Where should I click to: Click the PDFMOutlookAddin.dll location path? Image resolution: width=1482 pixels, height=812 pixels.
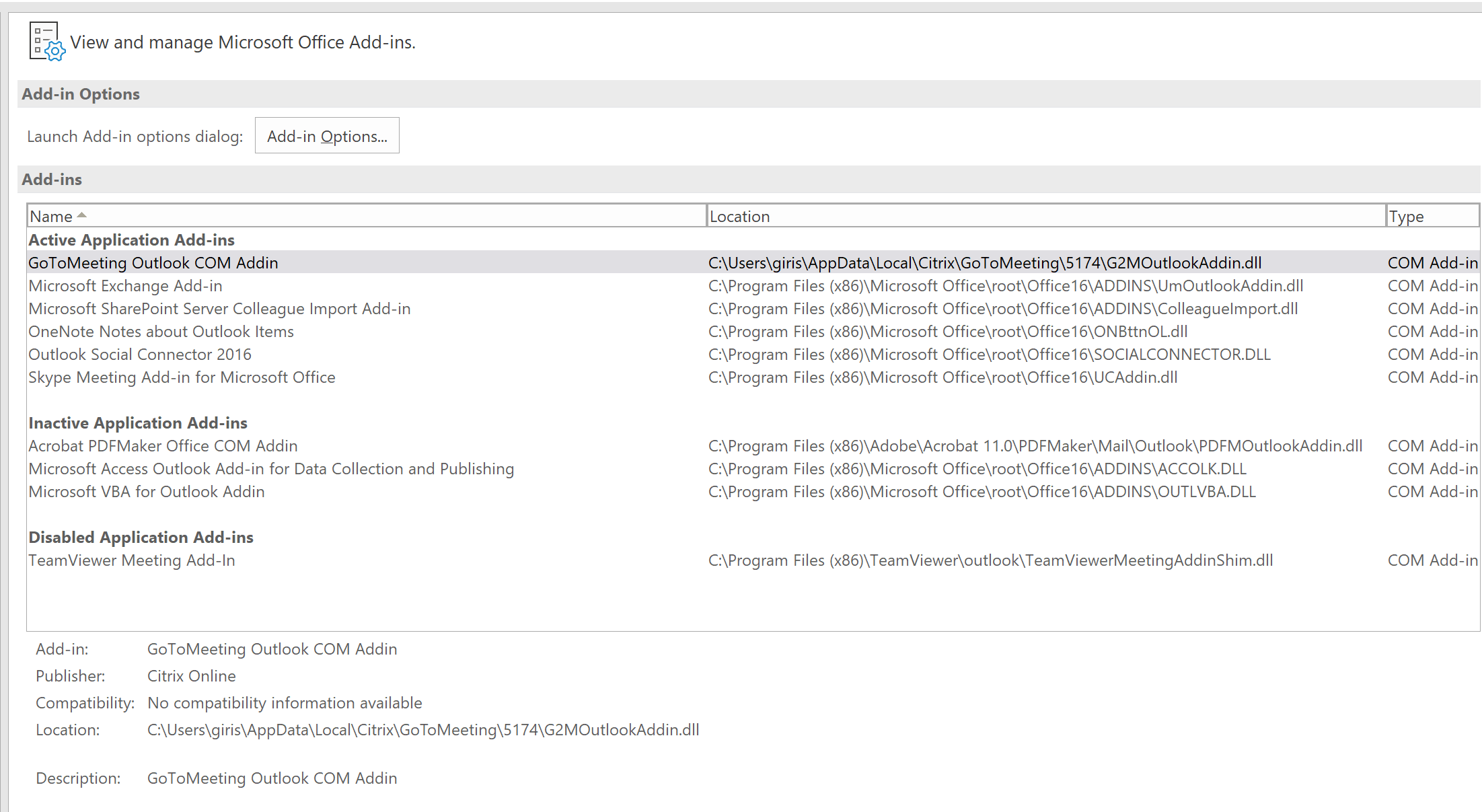click(x=1035, y=446)
